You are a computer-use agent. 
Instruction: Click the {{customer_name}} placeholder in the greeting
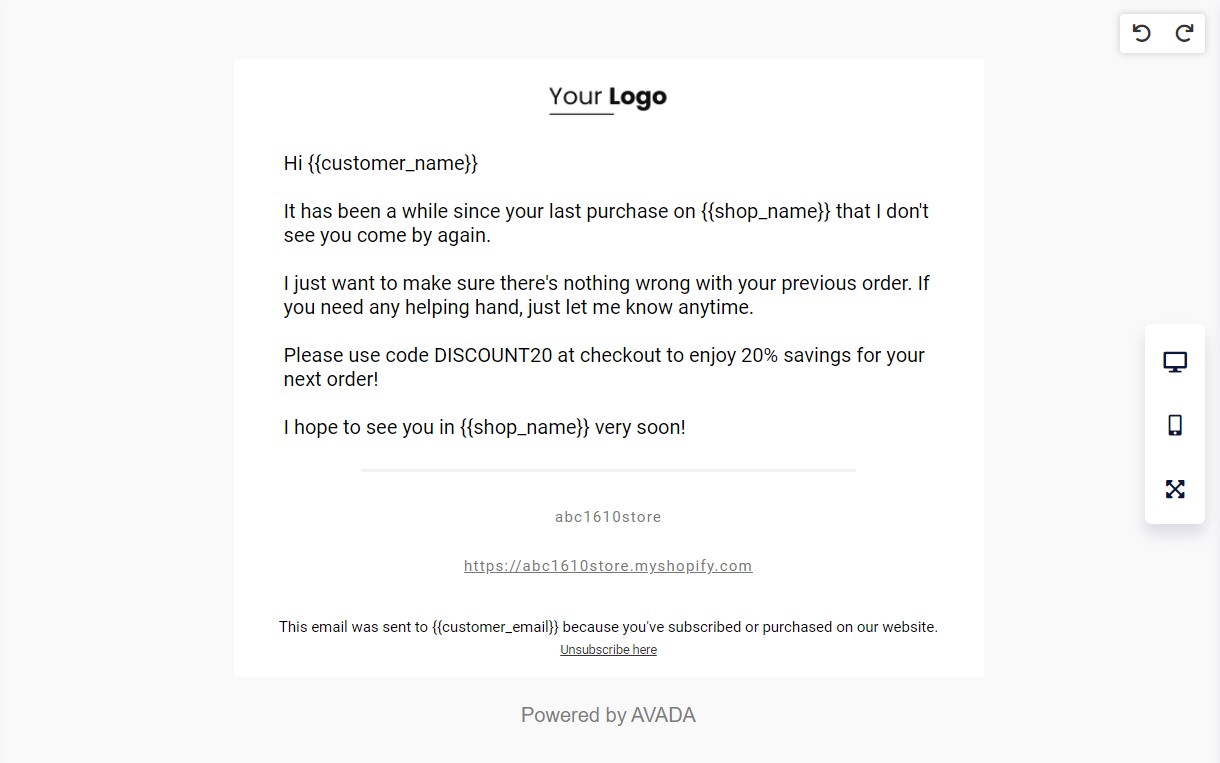pyautogui.click(x=393, y=163)
